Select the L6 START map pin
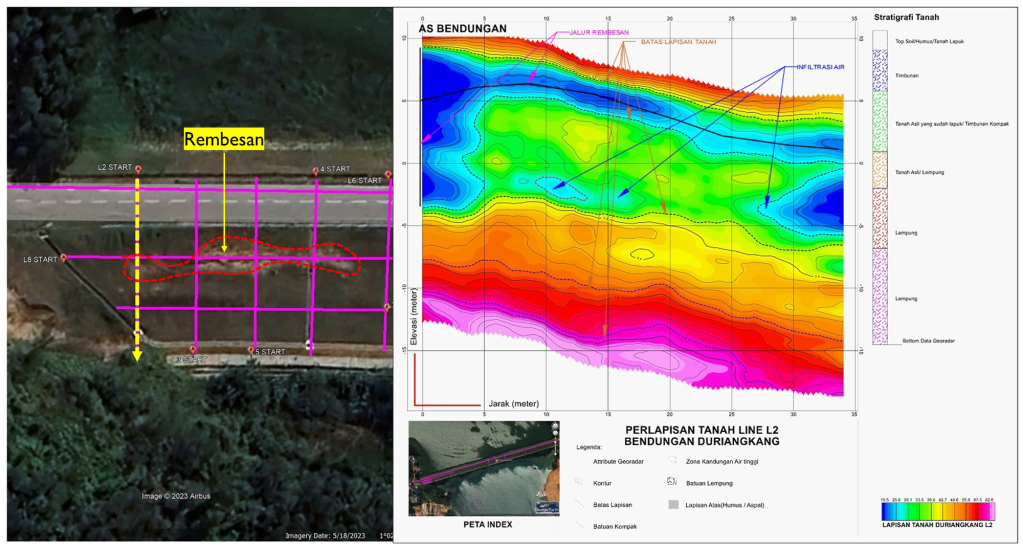 pyautogui.click(x=388, y=176)
